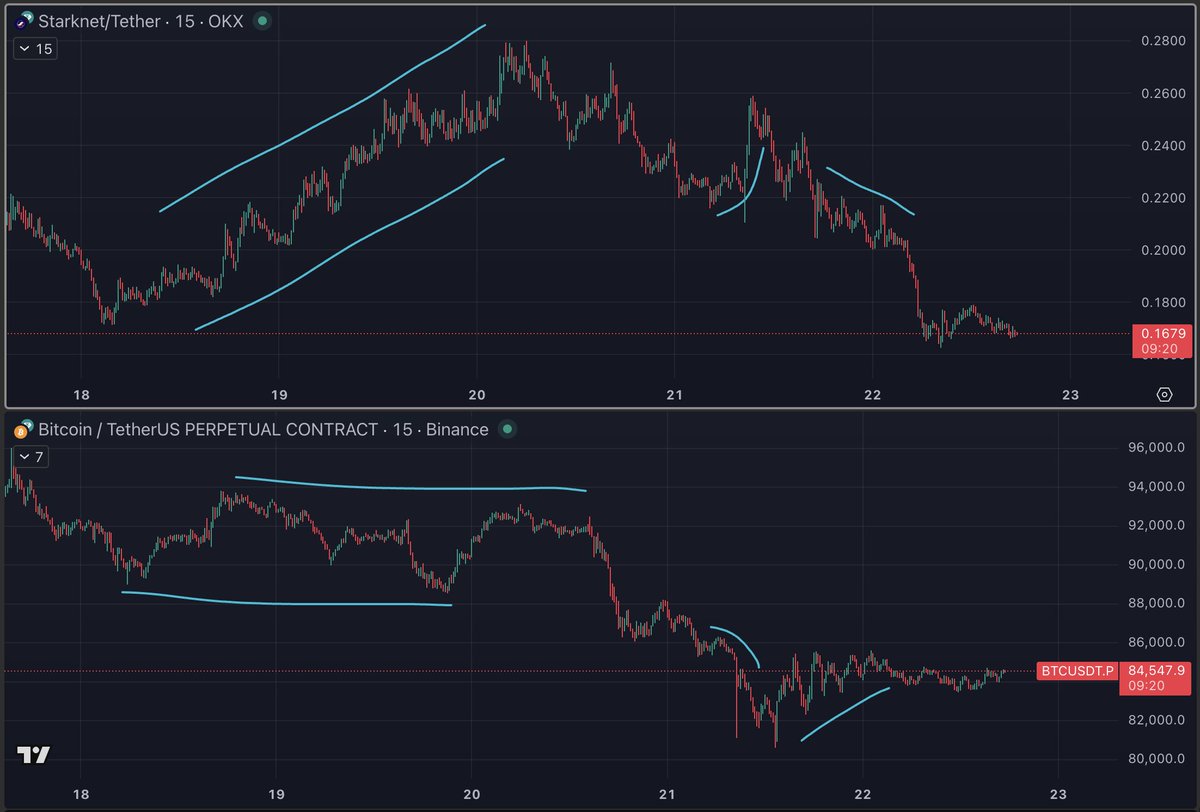Click the 86,000.0 price axis value
Image resolution: width=1200 pixels, height=812 pixels.
point(1155,643)
